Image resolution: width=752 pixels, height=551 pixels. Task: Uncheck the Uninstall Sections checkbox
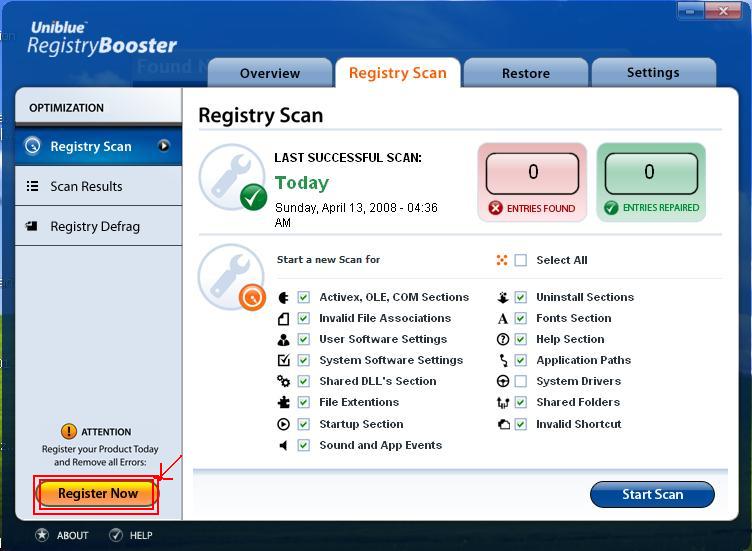[520, 297]
